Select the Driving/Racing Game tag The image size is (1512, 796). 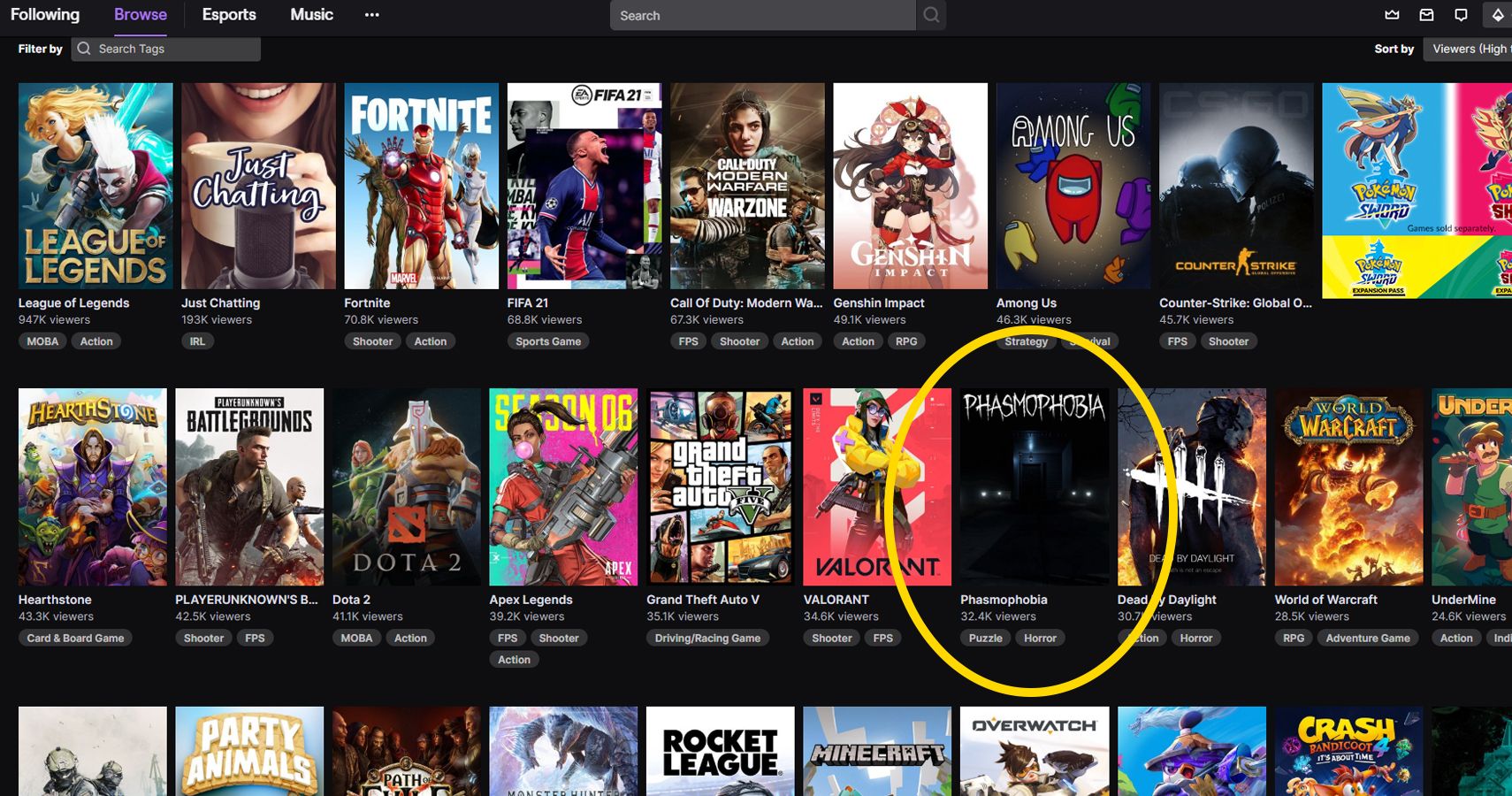pyautogui.click(x=707, y=638)
